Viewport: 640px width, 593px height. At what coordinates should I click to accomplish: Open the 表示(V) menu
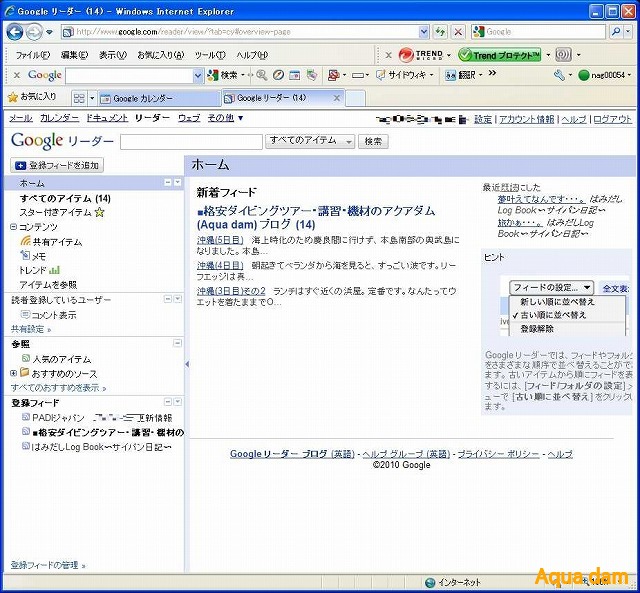[113, 55]
